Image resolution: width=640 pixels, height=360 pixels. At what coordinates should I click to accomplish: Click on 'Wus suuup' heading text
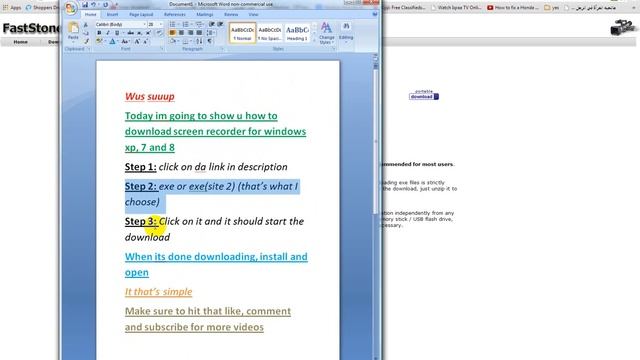tap(150, 96)
